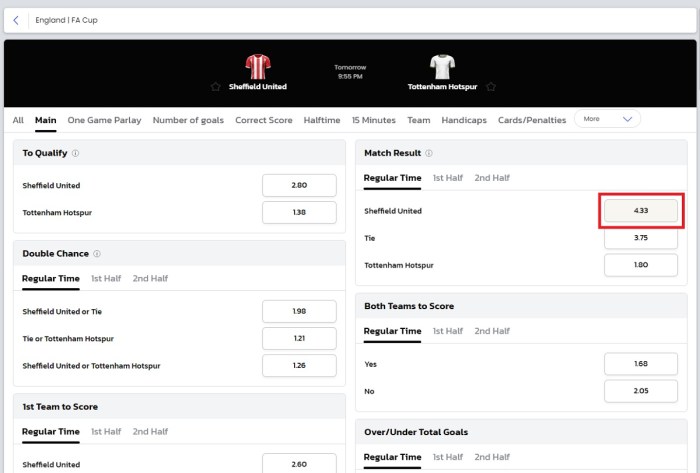
Task: Open the info icon next to To Qualify
Action: [75, 153]
